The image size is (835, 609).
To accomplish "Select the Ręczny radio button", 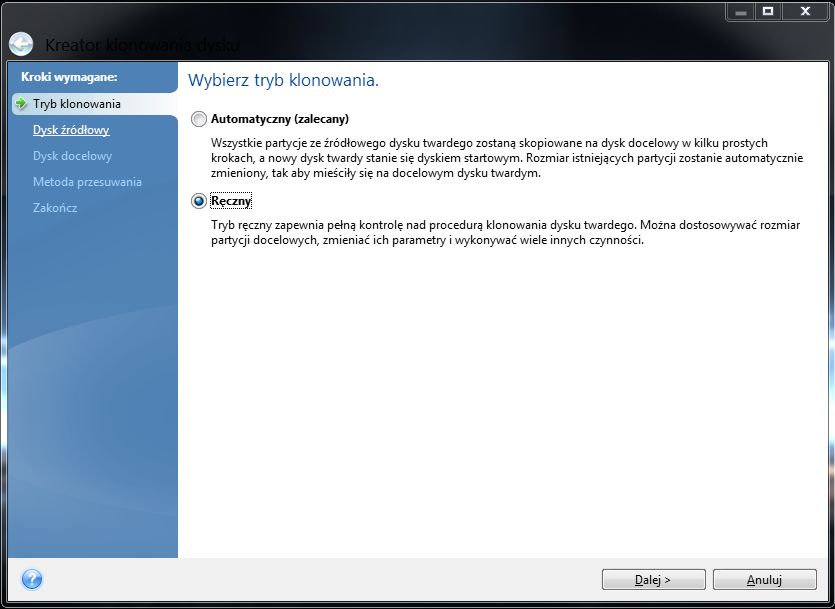I will point(199,201).
